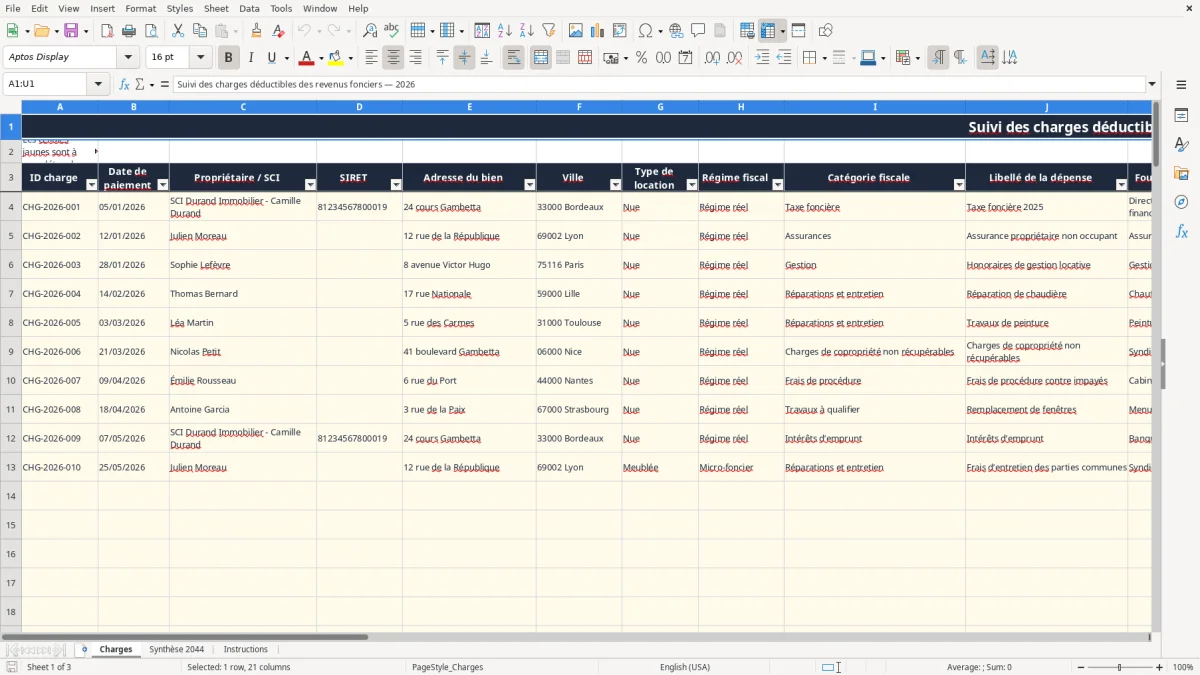Open the Styles menu
Screen dimensions: 1200x675
tap(180, 8)
